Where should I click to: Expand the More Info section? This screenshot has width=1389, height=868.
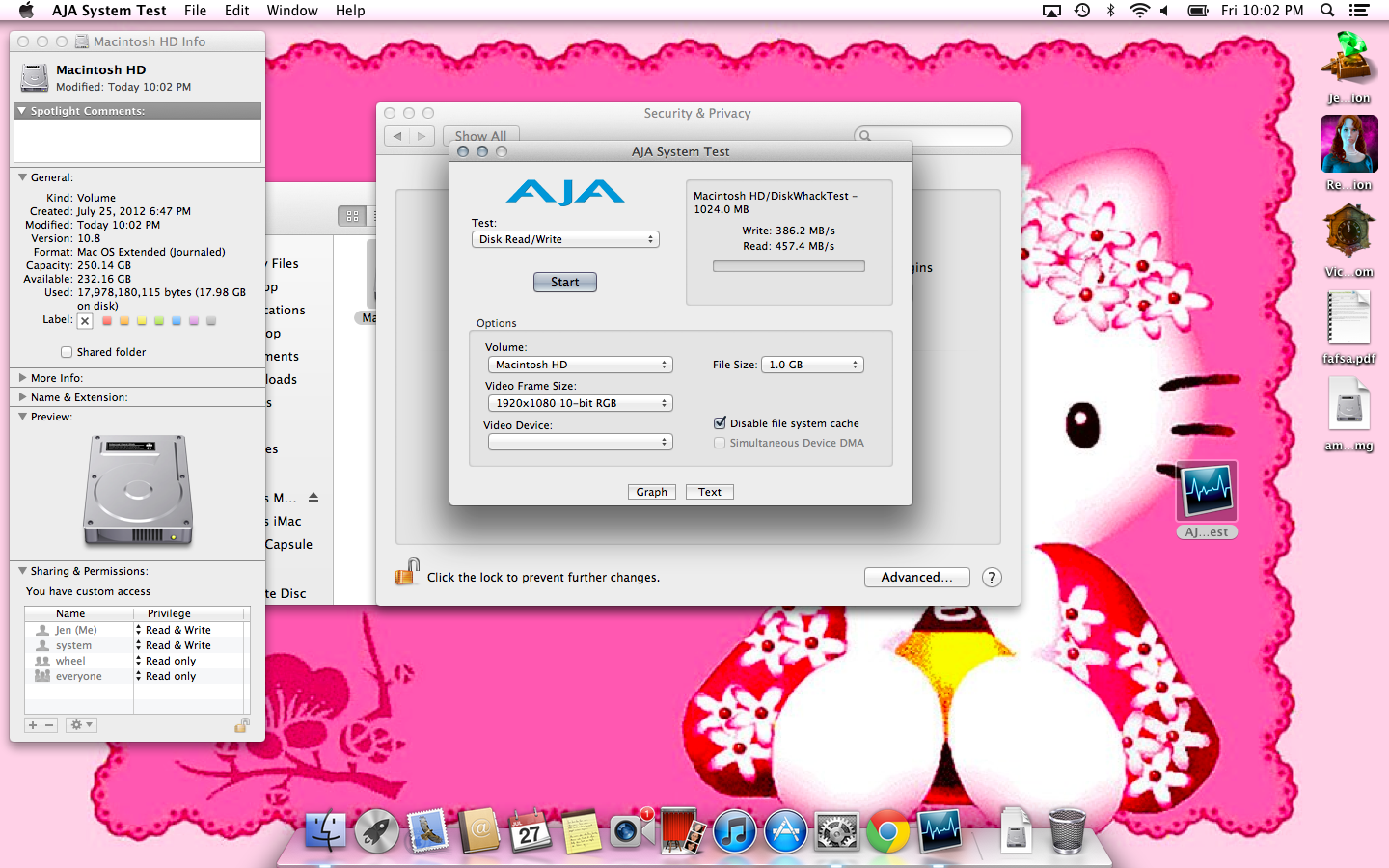pyautogui.click(x=22, y=378)
